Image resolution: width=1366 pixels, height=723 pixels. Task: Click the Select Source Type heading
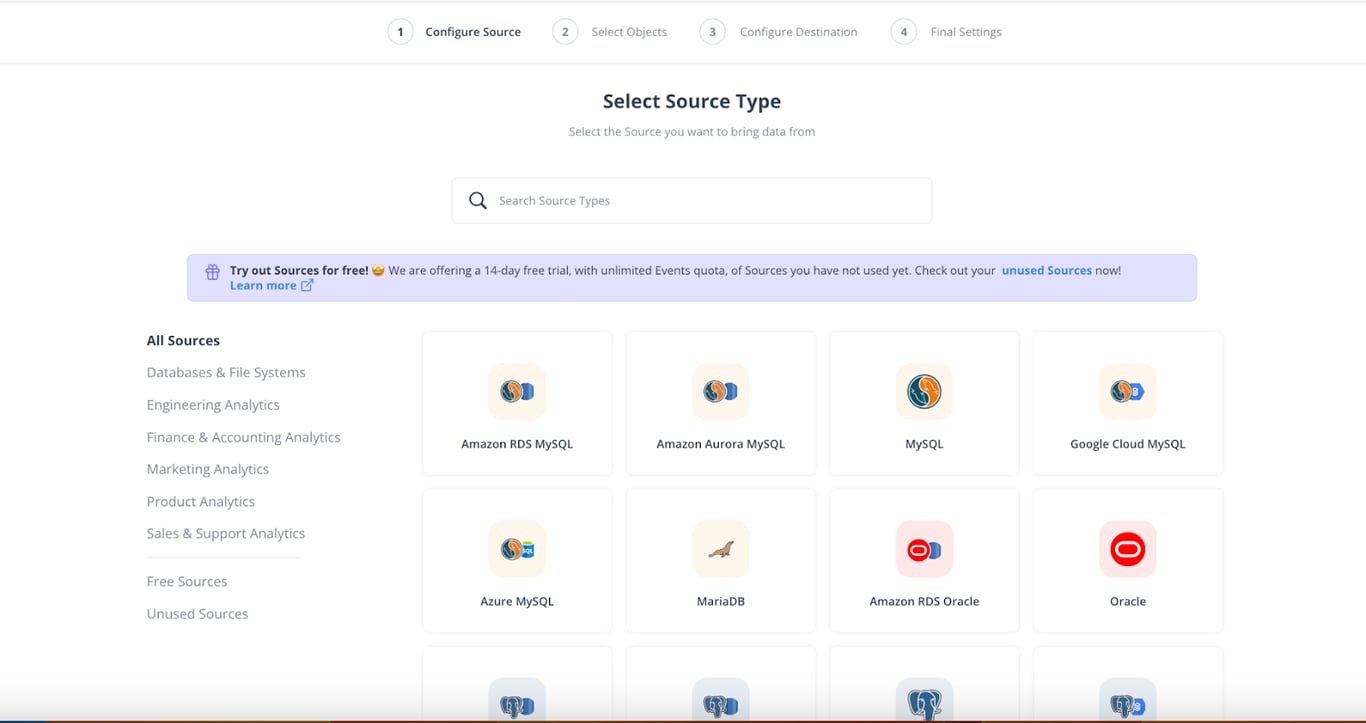(x=691, y=101)
